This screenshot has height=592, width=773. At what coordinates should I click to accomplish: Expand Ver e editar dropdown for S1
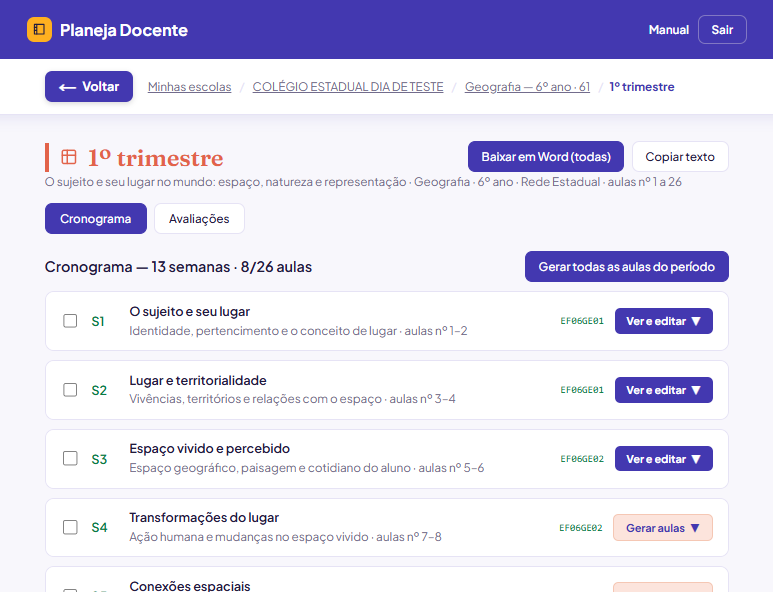point(664,321)
